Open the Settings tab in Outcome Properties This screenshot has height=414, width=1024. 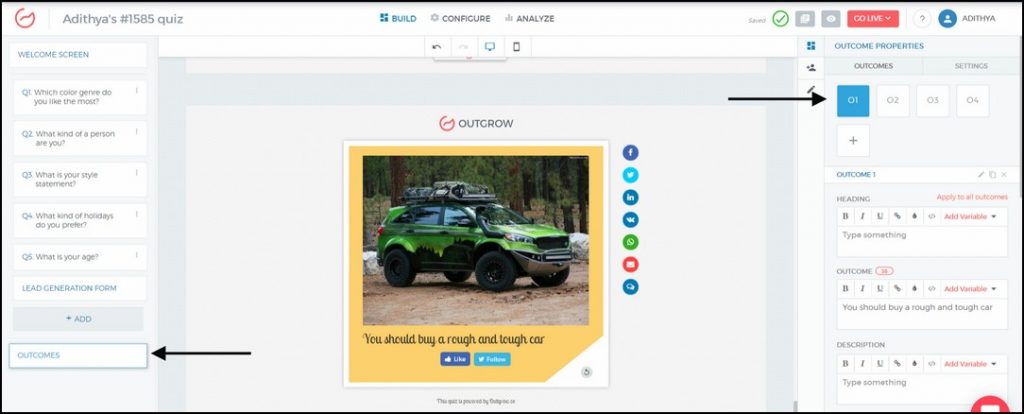click(x=971, y=66)
